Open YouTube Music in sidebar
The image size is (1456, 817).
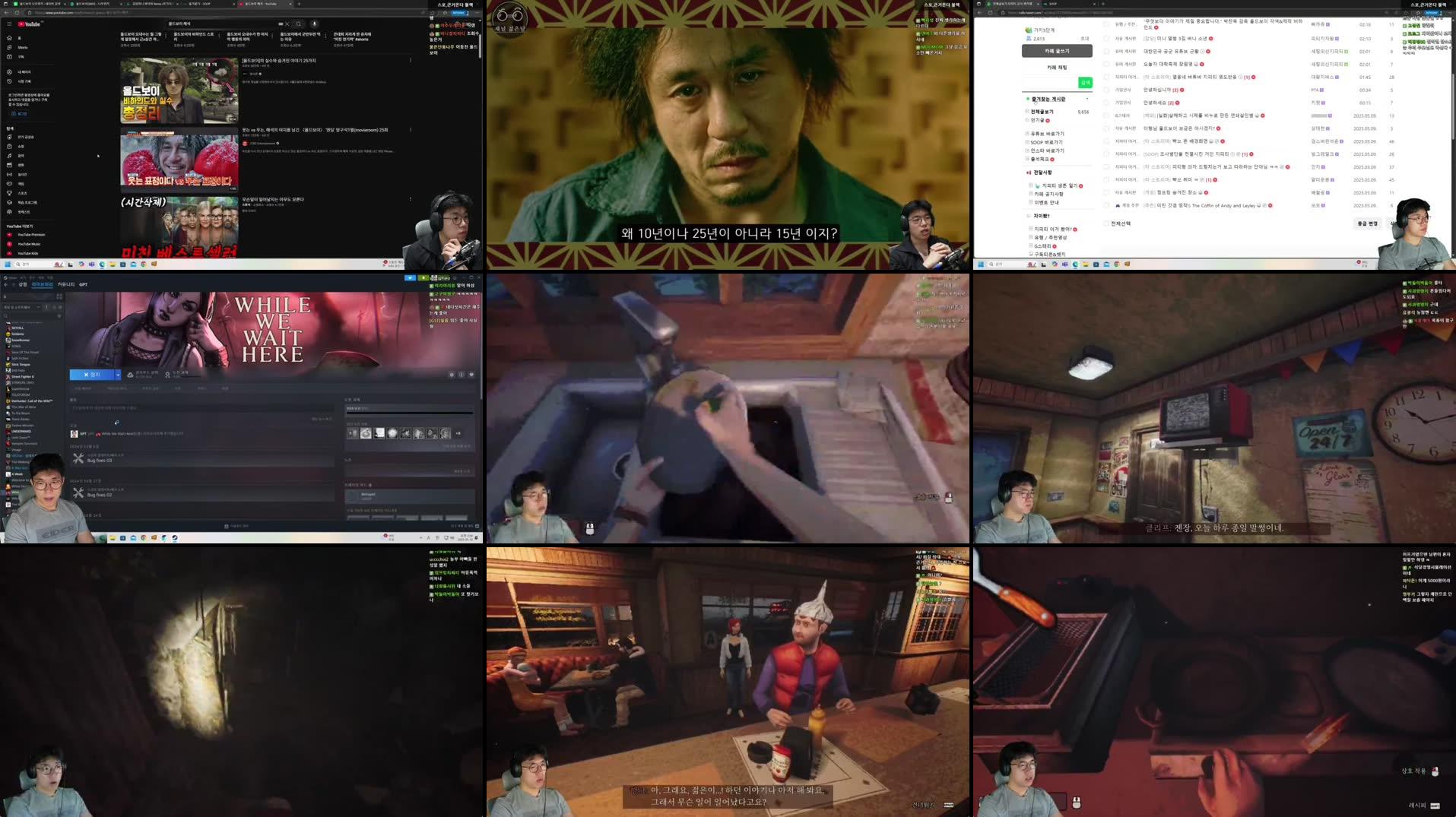25,244
